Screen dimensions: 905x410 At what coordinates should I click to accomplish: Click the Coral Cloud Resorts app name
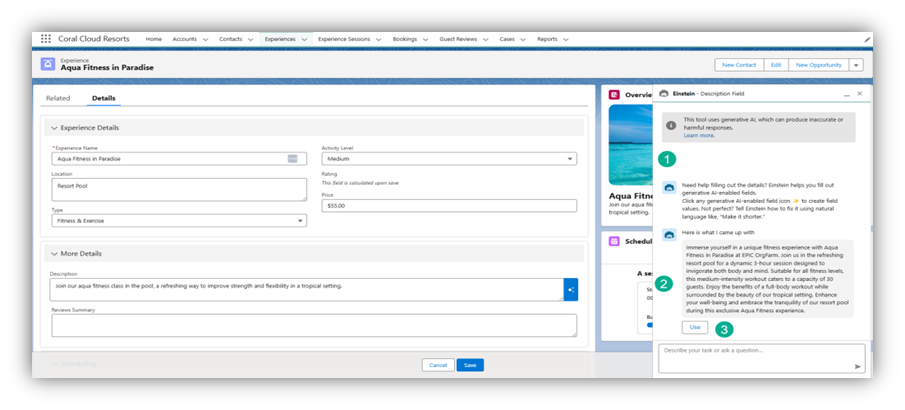coord(94,39)
